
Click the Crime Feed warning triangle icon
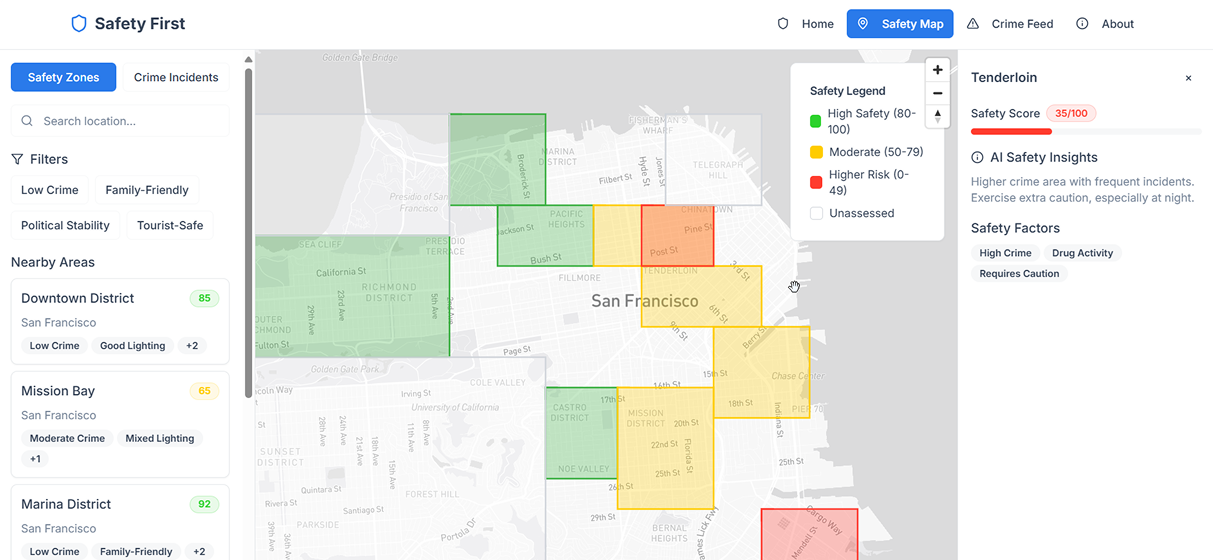pos(973,24)
